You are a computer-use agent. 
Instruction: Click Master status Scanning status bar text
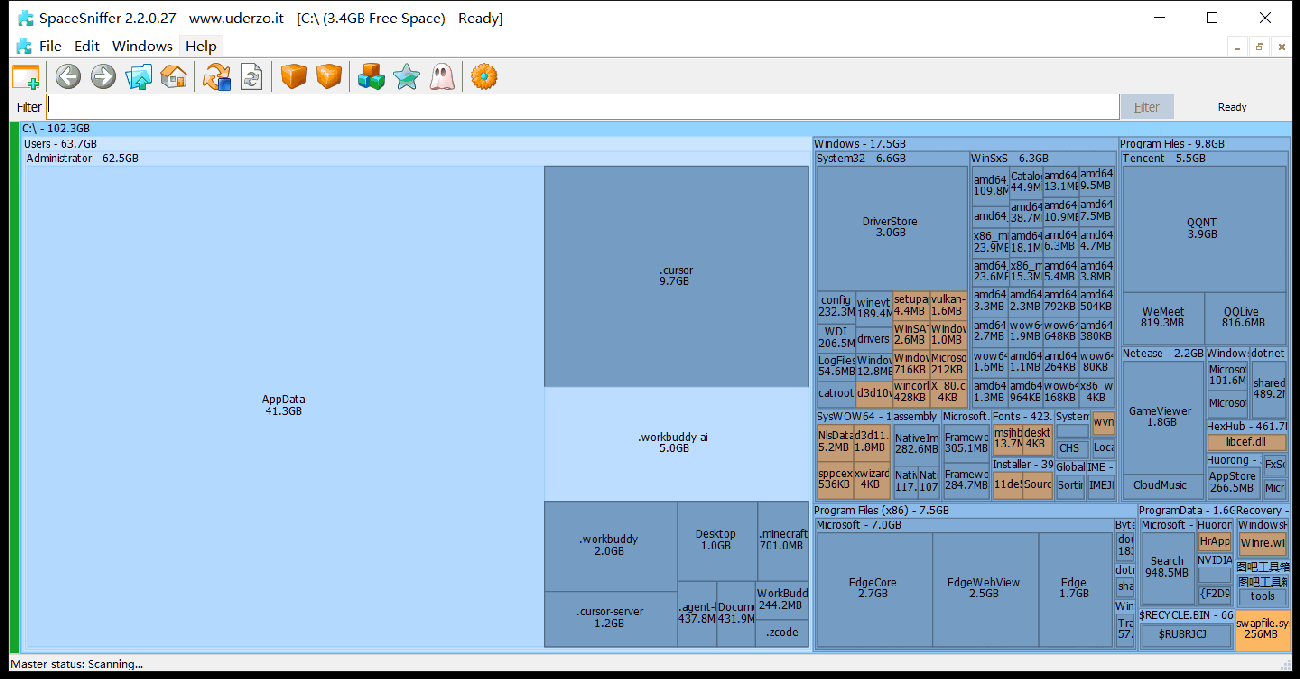[77, 664]
